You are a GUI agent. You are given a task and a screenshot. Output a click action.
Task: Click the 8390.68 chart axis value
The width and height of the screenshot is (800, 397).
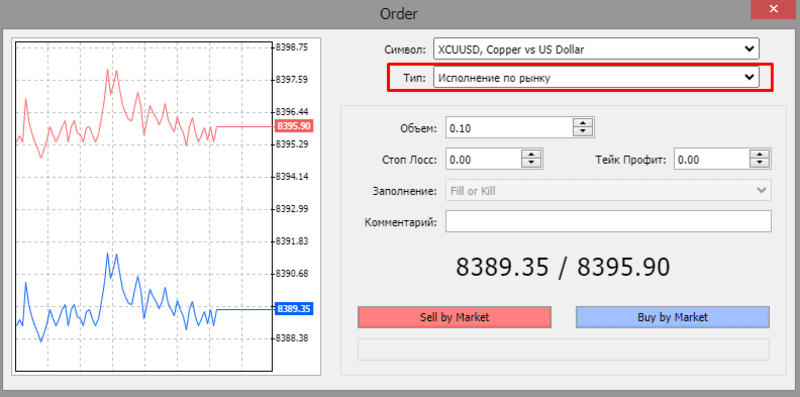tap(292, 274)
